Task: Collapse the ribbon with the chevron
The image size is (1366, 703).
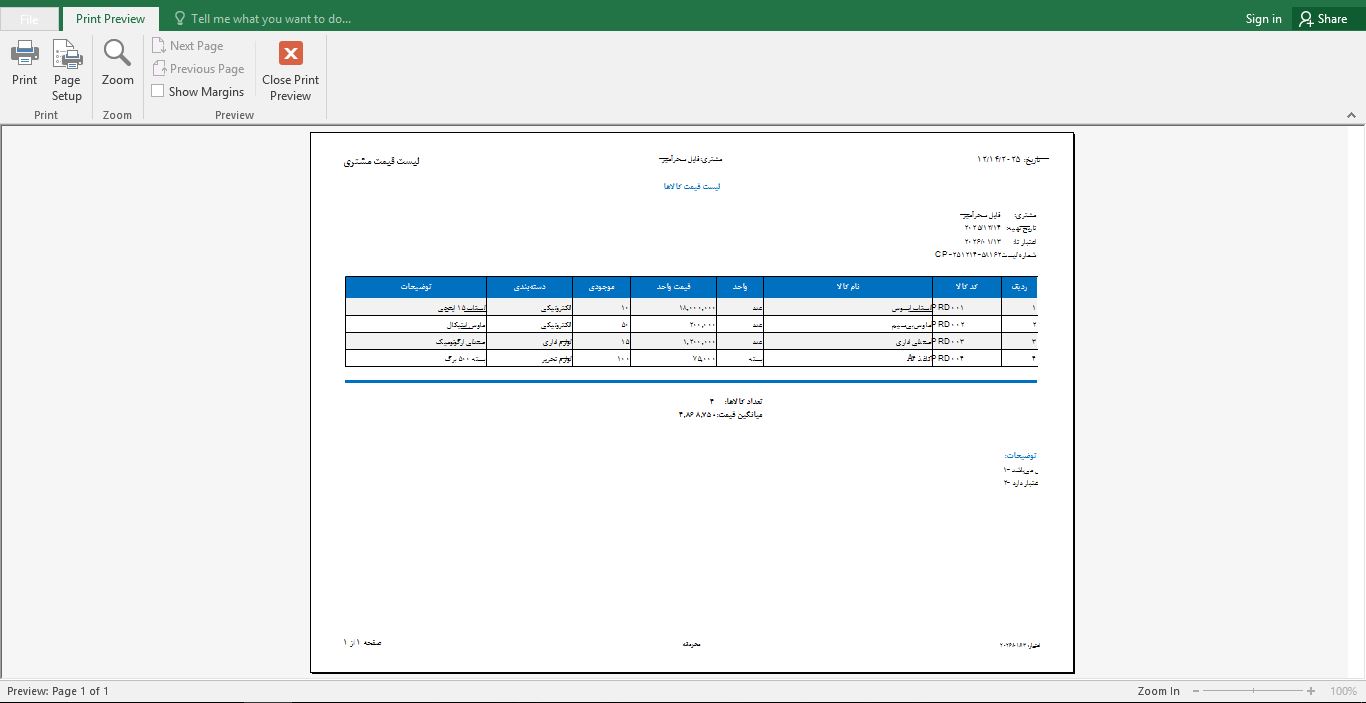Action: coord(1352,115)
